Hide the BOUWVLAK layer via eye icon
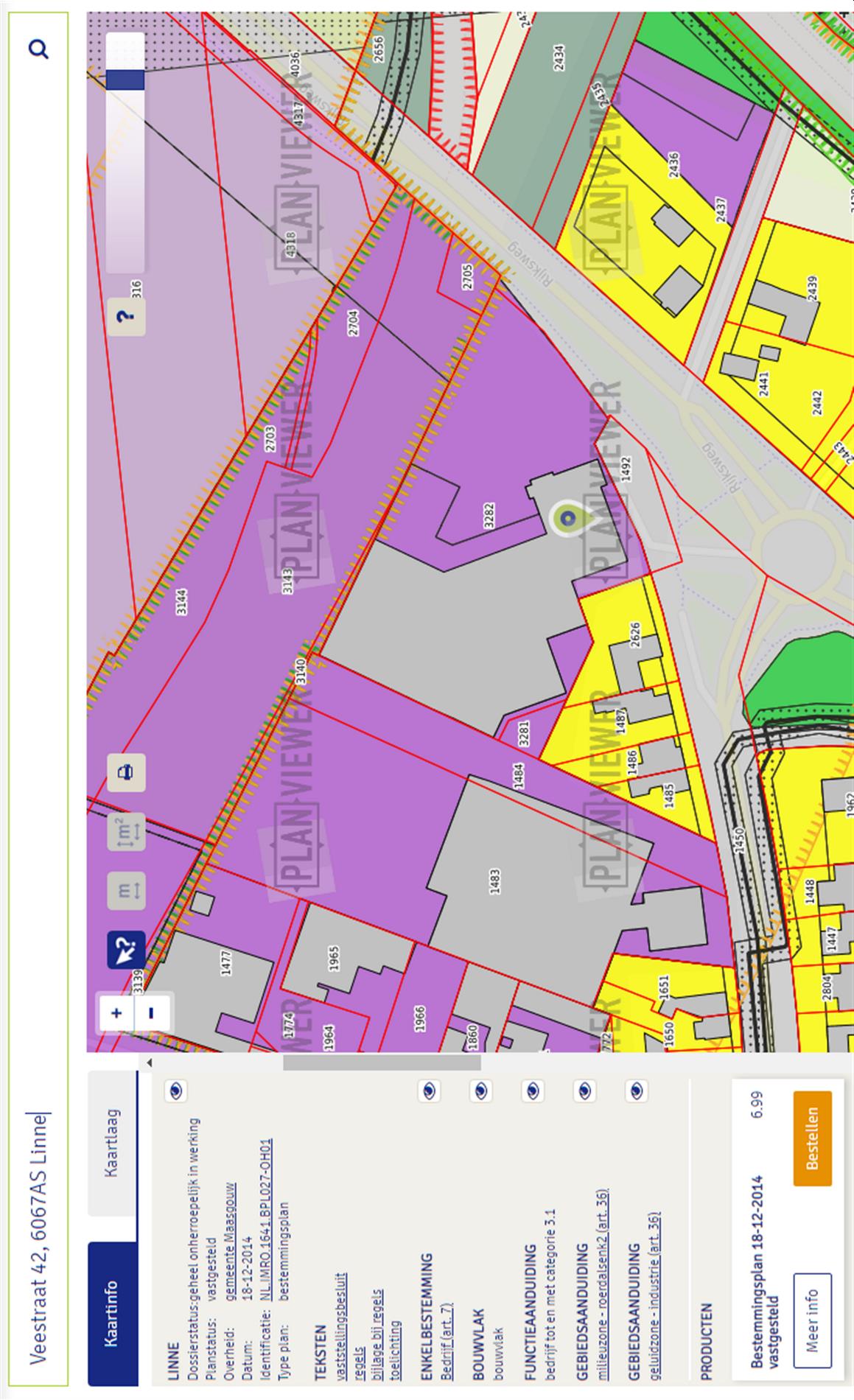The height and width of the screenshot is (1400, 854). tap(480, 1091)
